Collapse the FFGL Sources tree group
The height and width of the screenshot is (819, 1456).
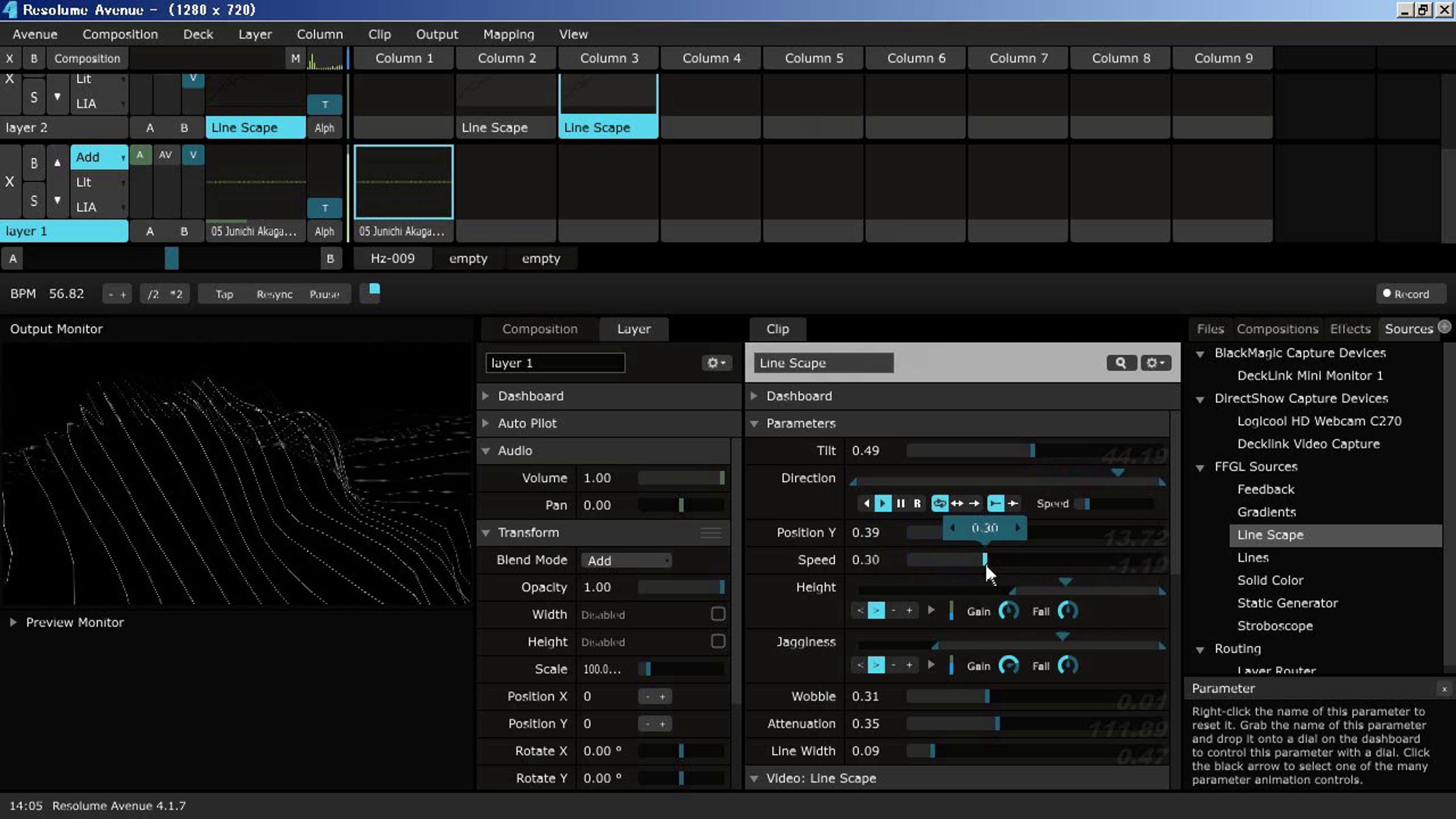click(x=1200, y=468)
